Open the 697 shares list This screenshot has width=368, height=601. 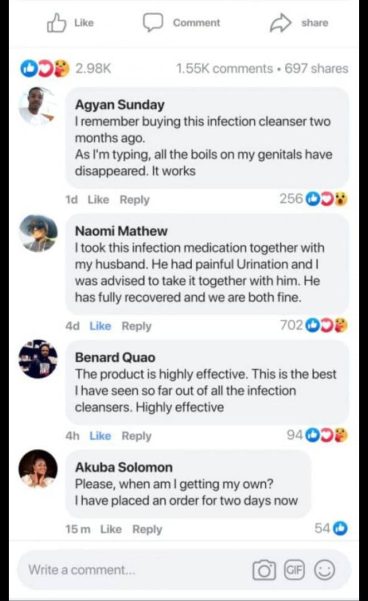click(x=316, y=69)
